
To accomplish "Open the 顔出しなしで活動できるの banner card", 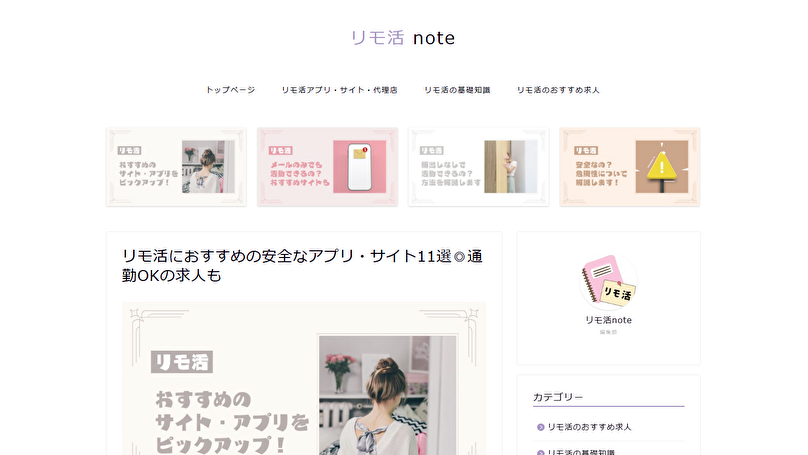I will [x=479, y=167].
